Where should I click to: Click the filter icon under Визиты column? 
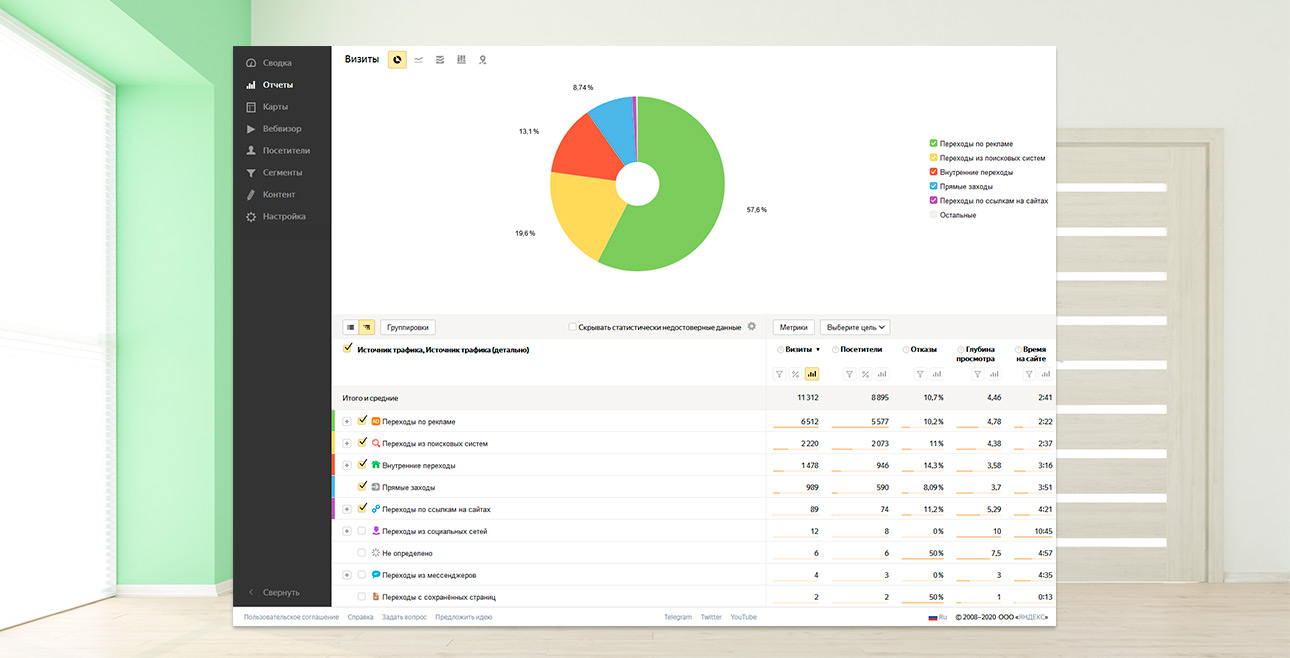coord(779,374)
